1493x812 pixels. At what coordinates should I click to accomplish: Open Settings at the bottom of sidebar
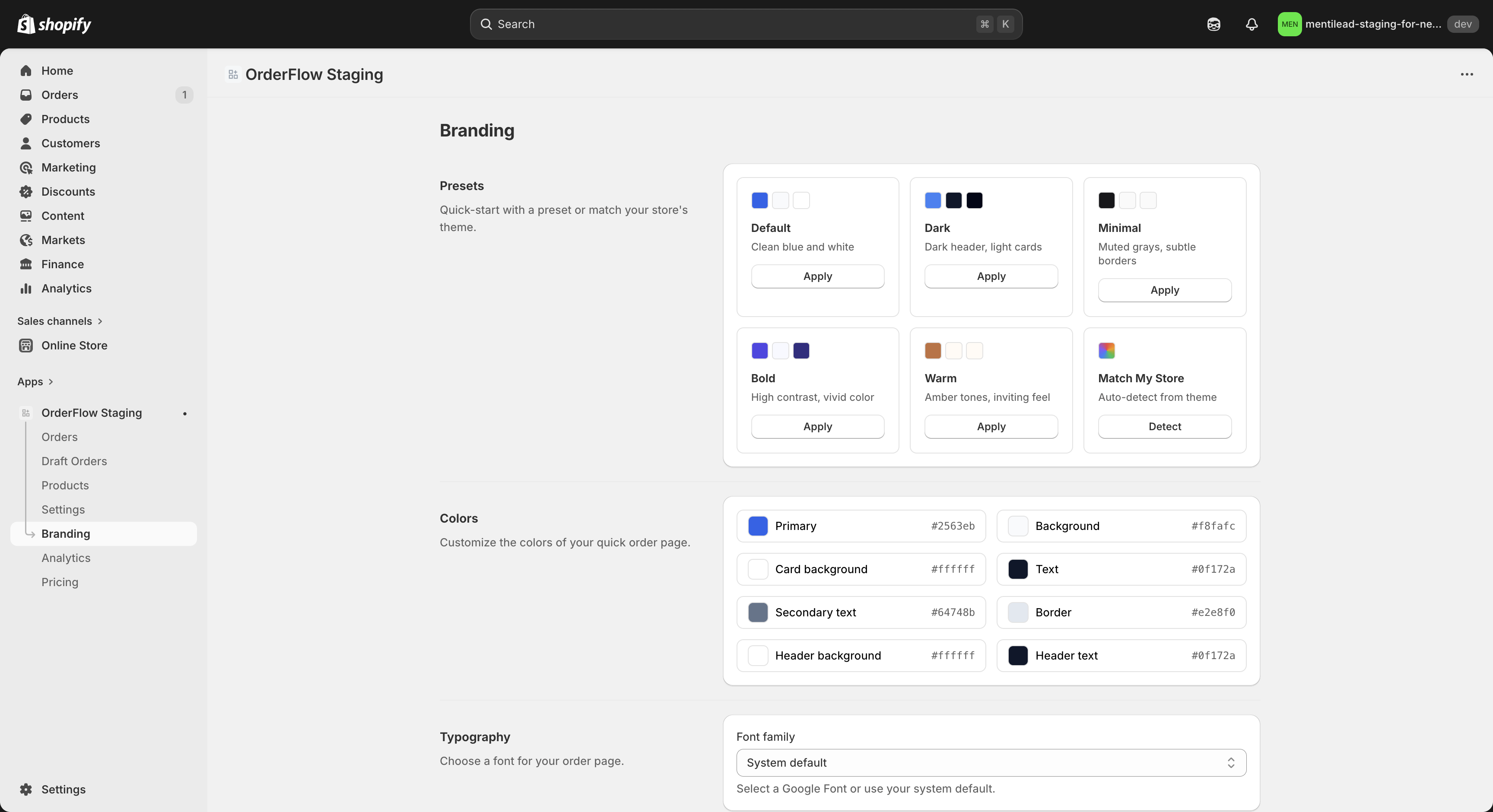tap(64, 789)
